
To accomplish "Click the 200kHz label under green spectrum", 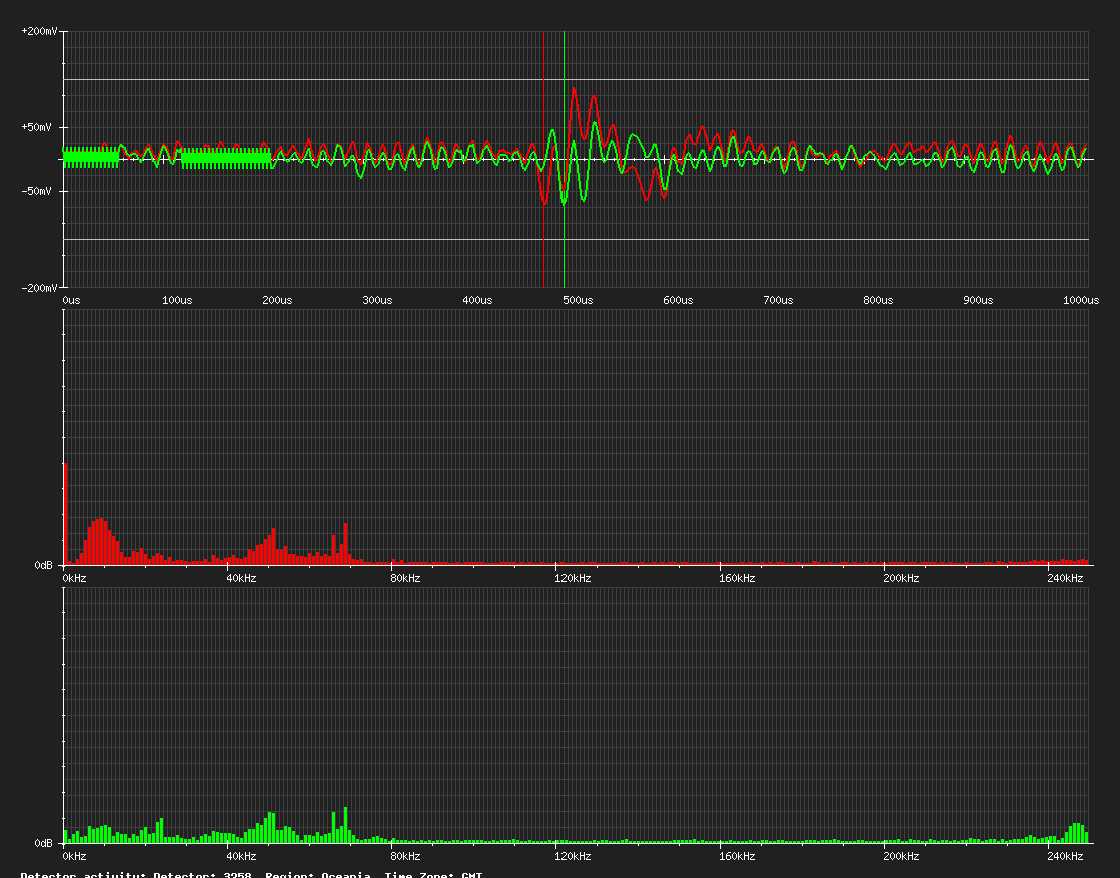I will click(901, 856).
